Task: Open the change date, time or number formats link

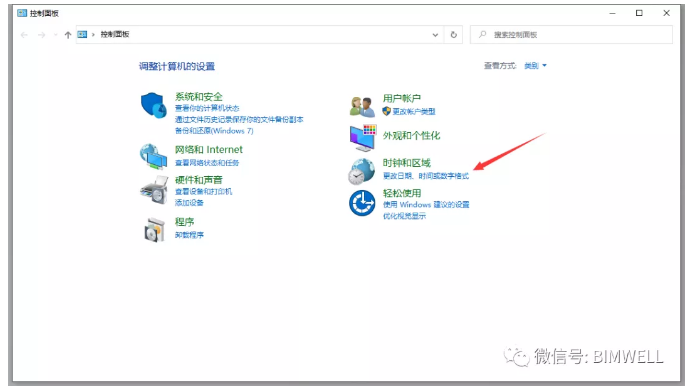Action: (x=426, y=176)
